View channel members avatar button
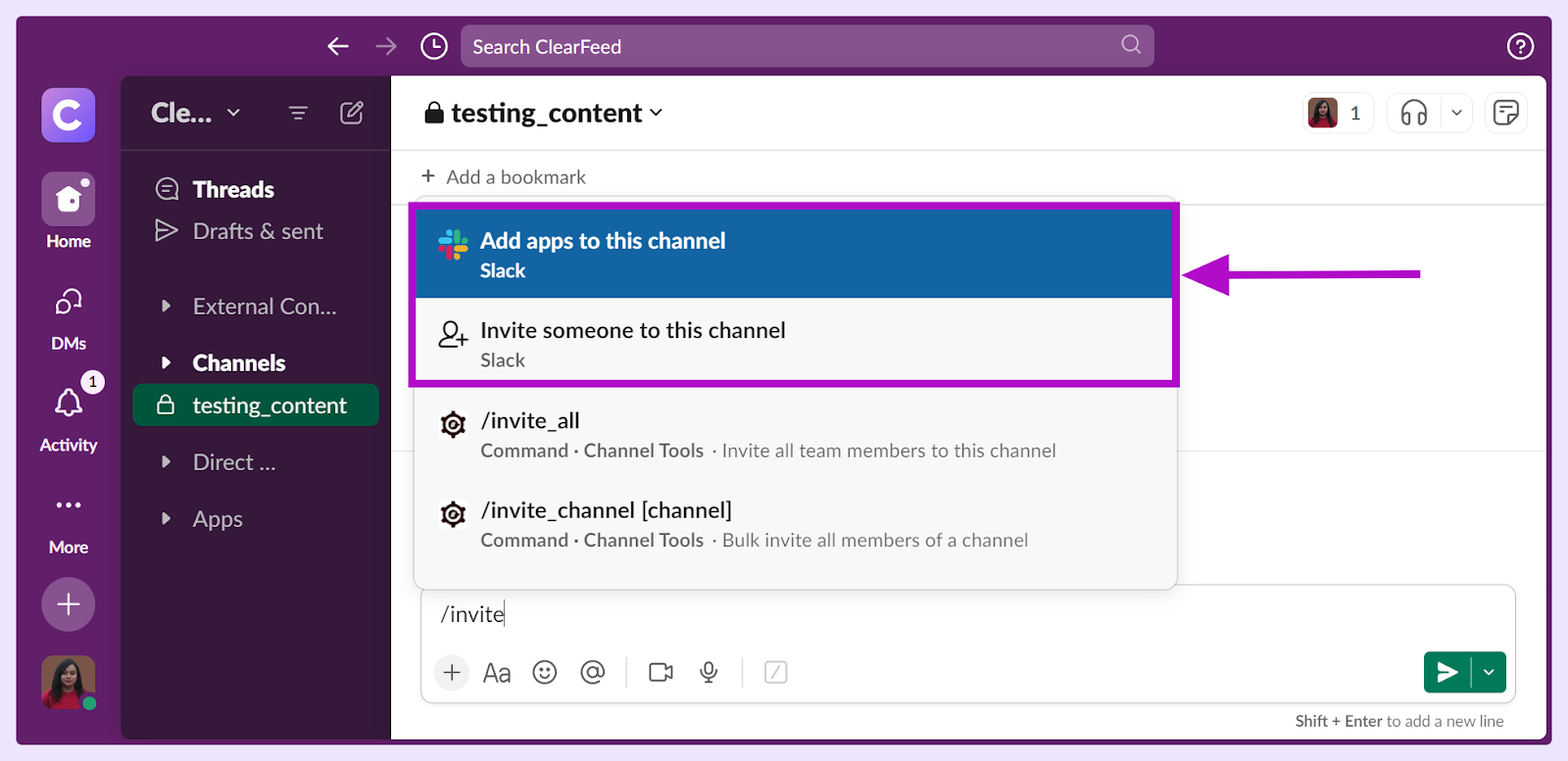The image size is (1568, 761). coord(1338,114)
